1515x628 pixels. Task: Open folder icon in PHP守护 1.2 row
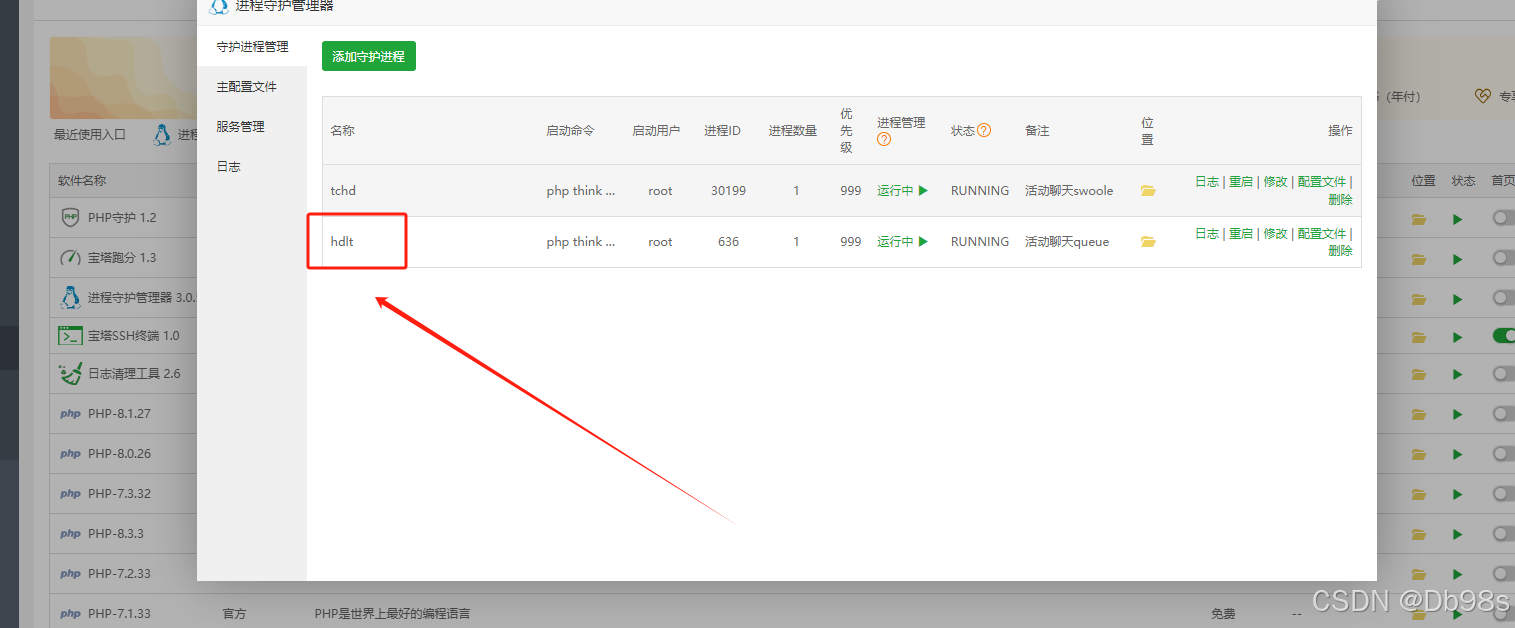[1419, 219]
